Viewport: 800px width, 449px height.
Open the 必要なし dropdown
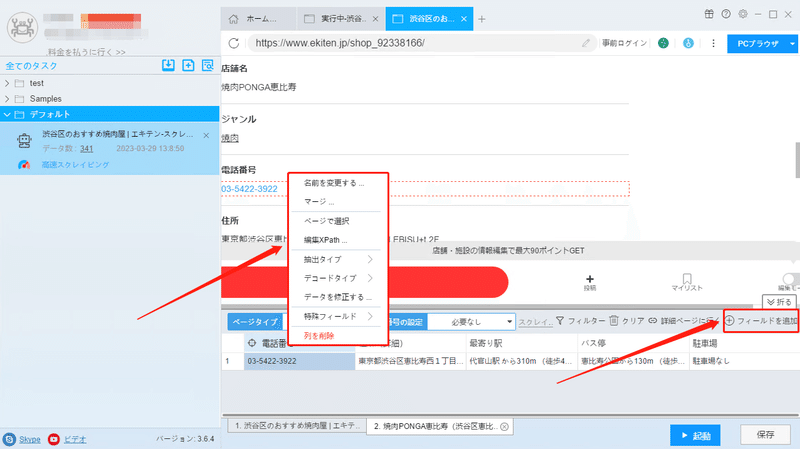point(470,322)
